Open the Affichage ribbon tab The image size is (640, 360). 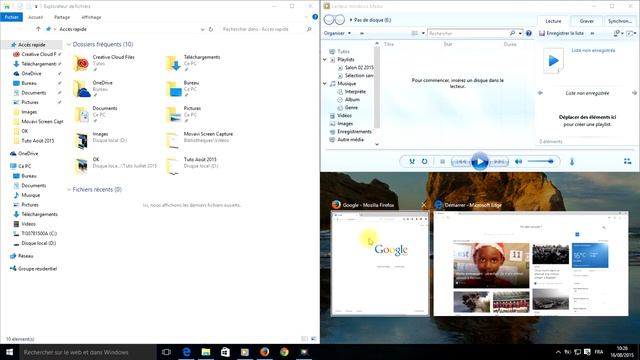91,17
